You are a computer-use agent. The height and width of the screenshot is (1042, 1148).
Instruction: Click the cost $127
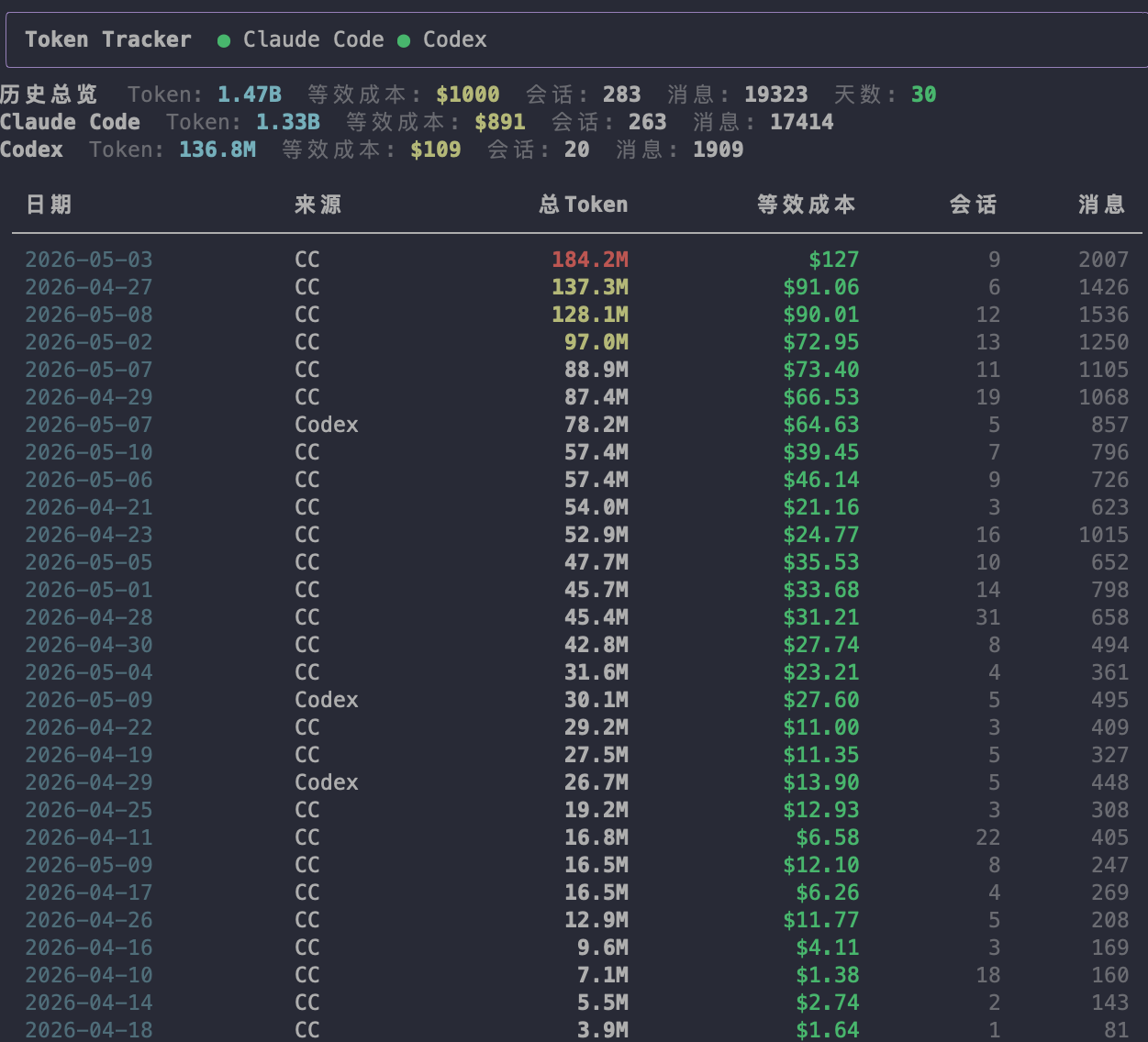pos(834,260)
